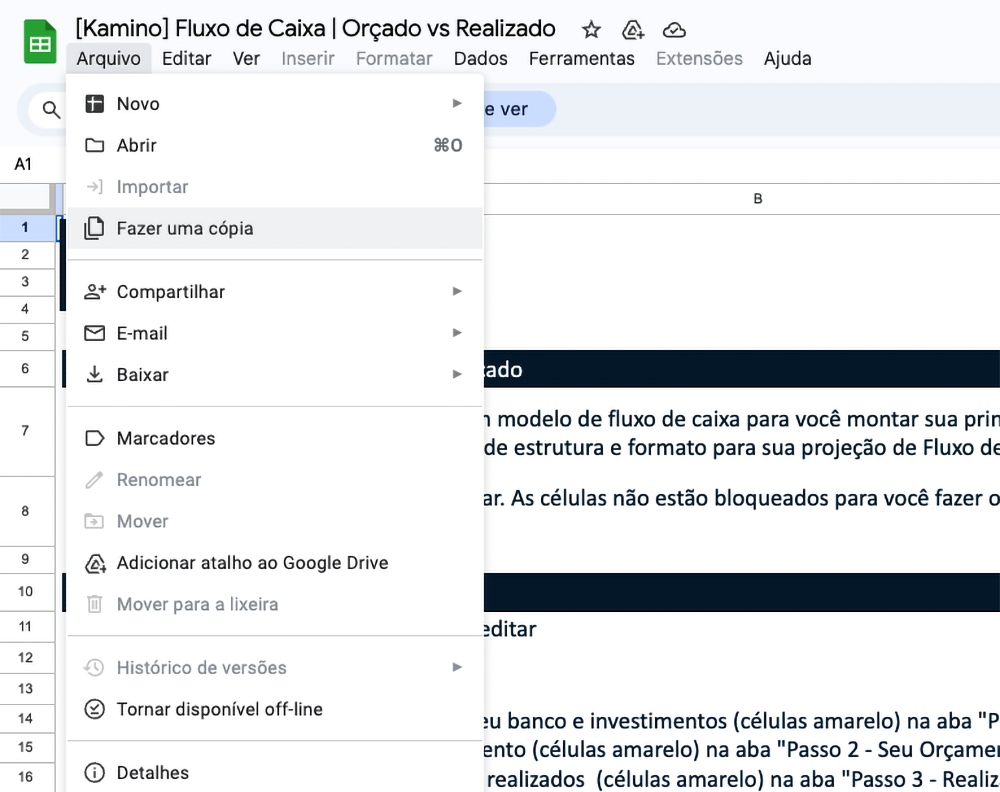This screenshot has height=792, width=1000.
Task: Click the 'Ajuda' help menu
Action: pyautogui.click(x=787, y=58)
